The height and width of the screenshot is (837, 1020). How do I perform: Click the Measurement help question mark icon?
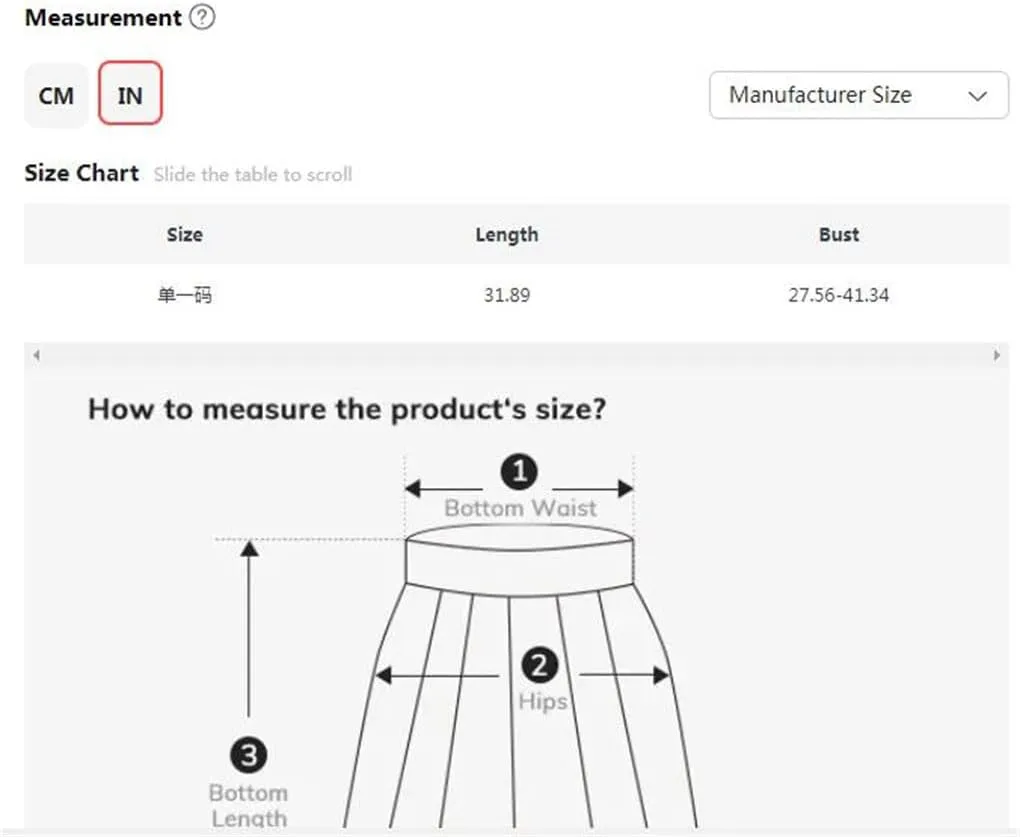pos(202,17)
